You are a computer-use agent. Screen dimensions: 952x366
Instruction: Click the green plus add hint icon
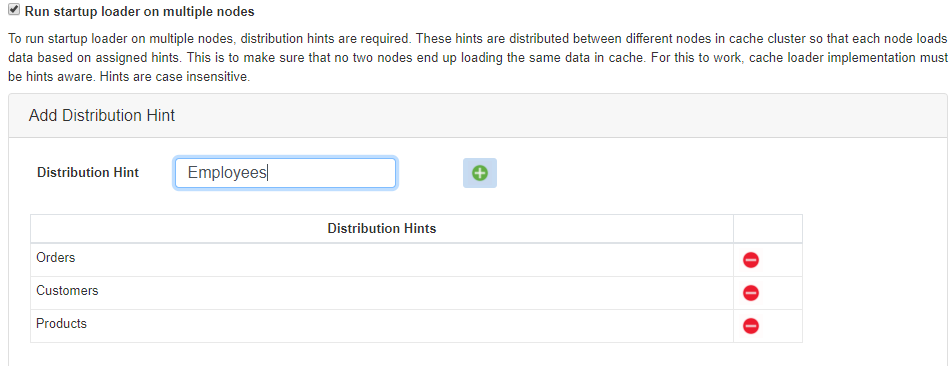(480, 173)
